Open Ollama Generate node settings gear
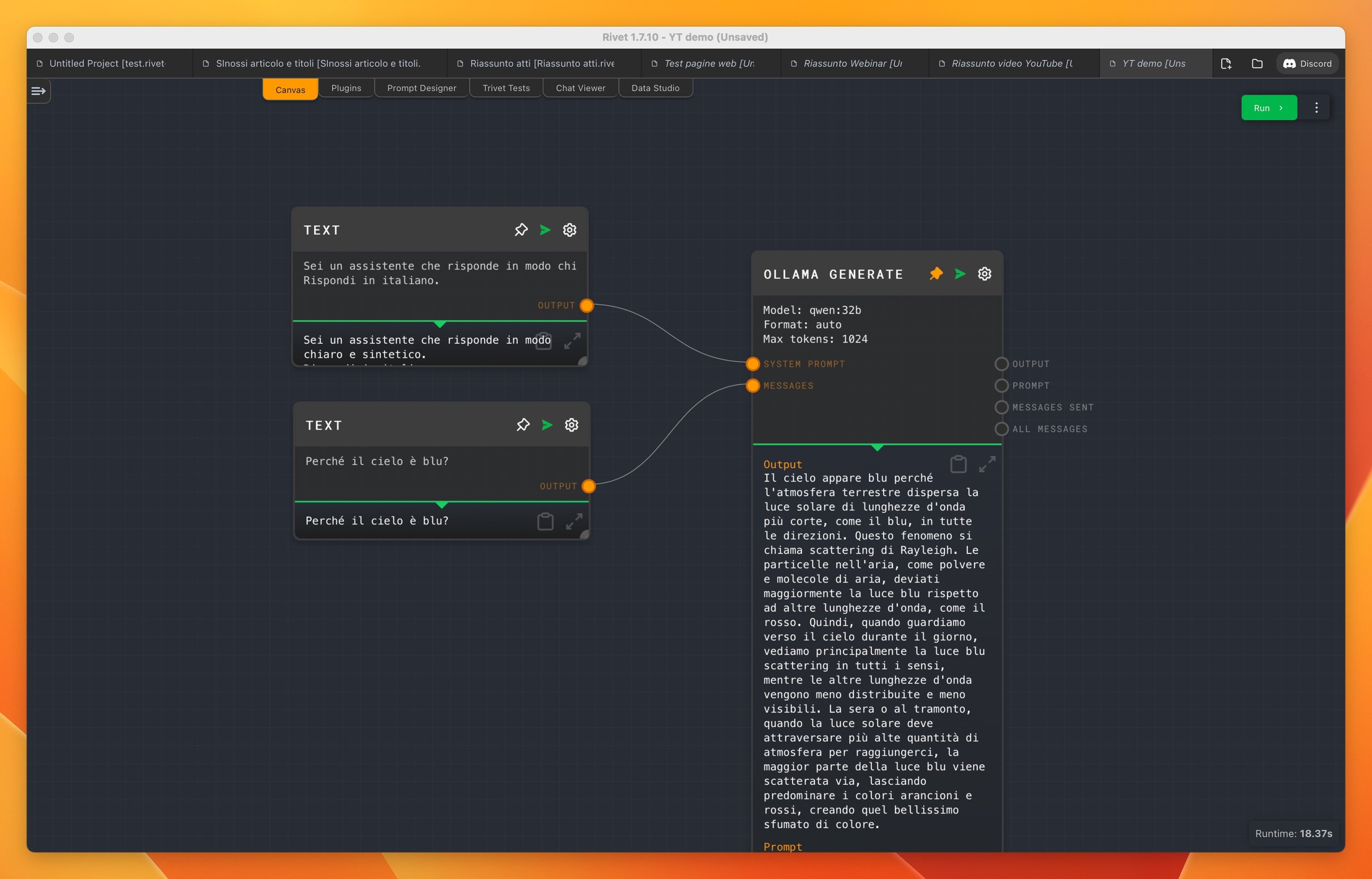Viewport: 1372px width, 879px height. point(985,274)
